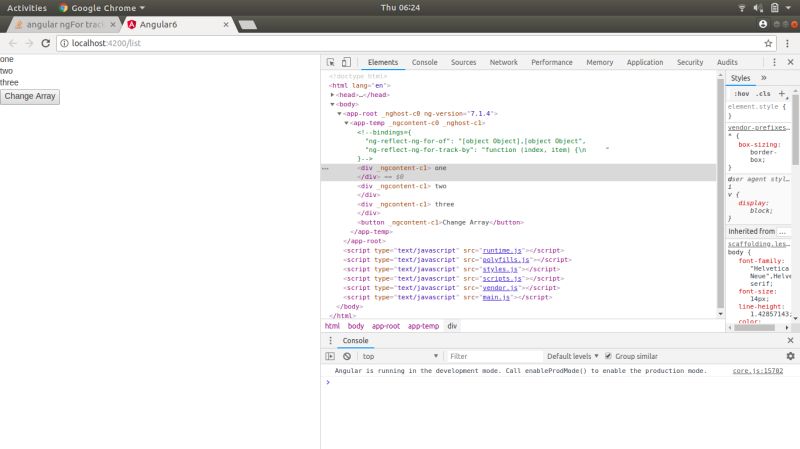This screenshot has width=800, height=449.
Task: Open the Performance tab
Action: click(552, 62)
